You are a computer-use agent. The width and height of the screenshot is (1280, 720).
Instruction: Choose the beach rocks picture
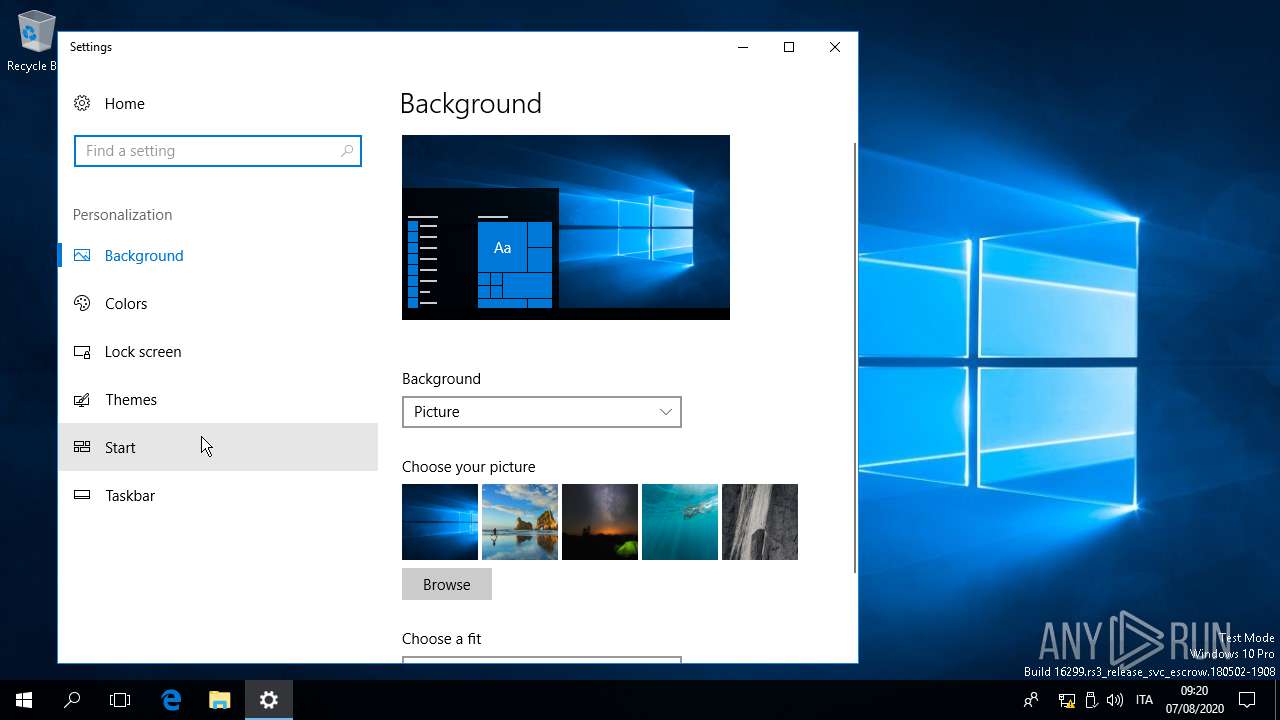[x=520, y=522]
